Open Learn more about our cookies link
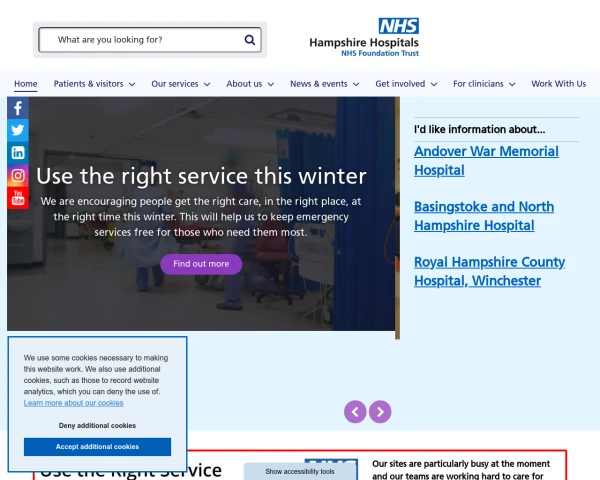The image size is (600, 480). click(73, 403)
